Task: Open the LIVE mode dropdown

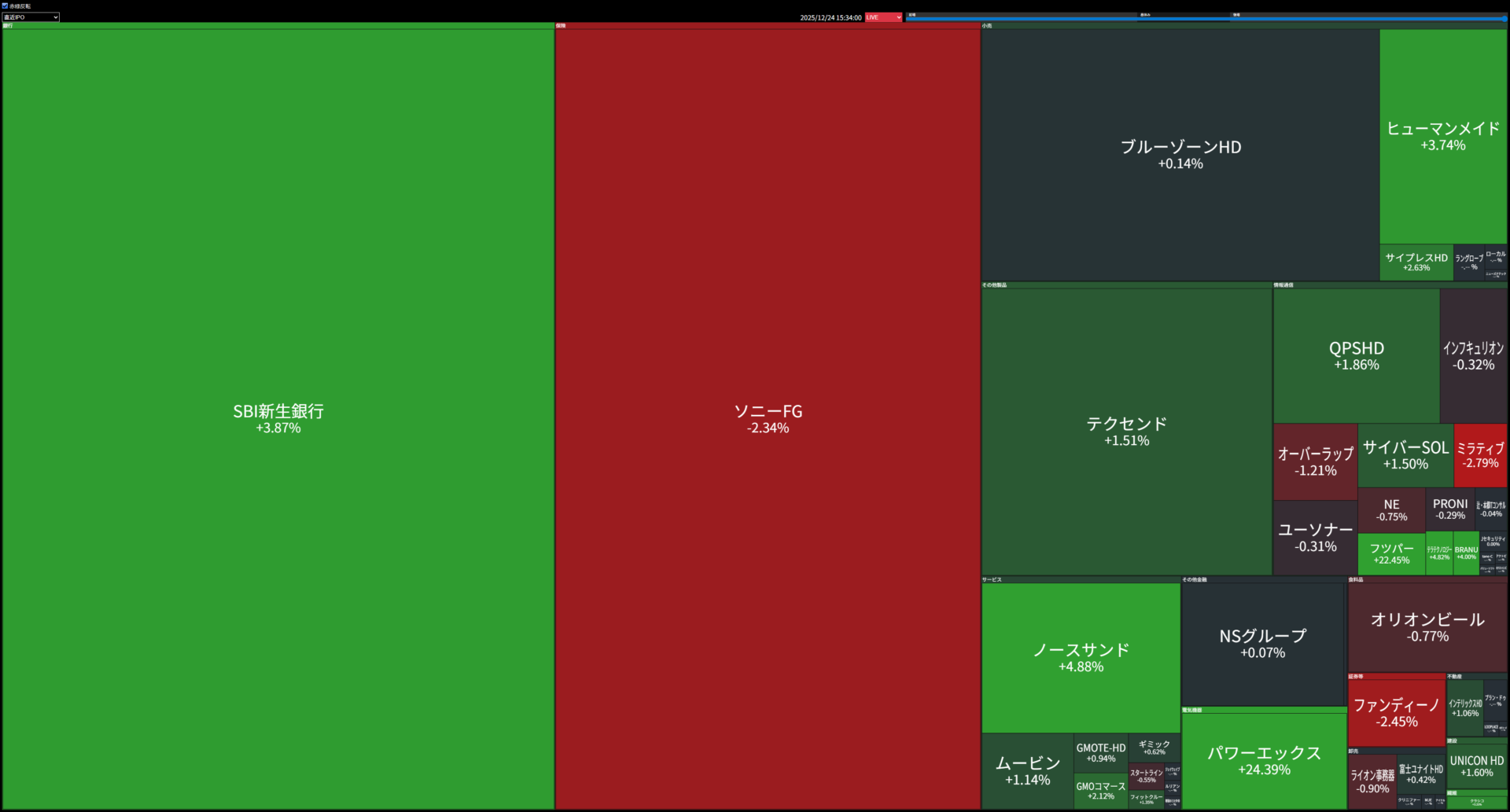Action: [x=883, y=17]
